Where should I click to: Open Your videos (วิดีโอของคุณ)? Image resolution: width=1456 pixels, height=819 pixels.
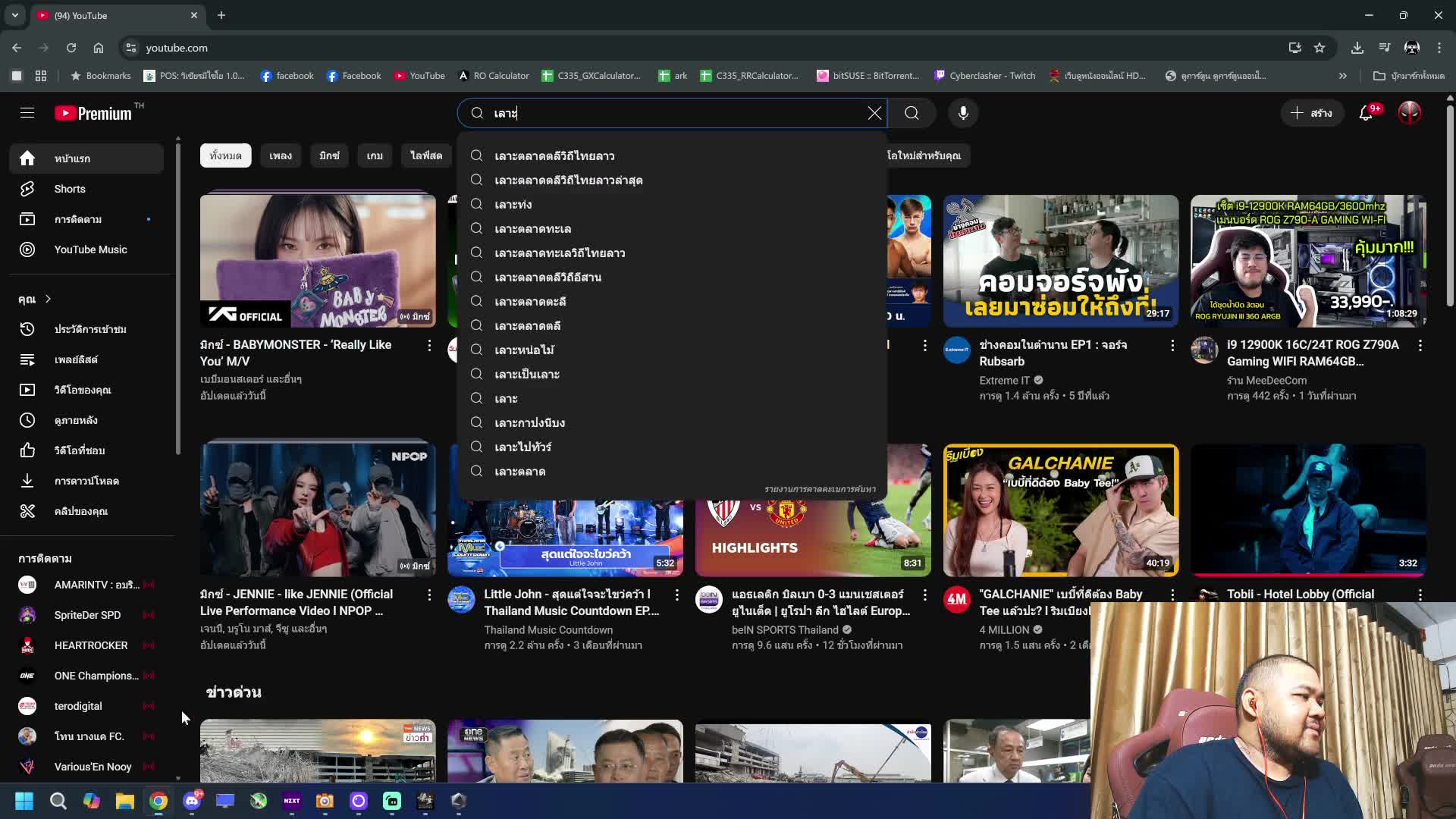click(86, 390)
